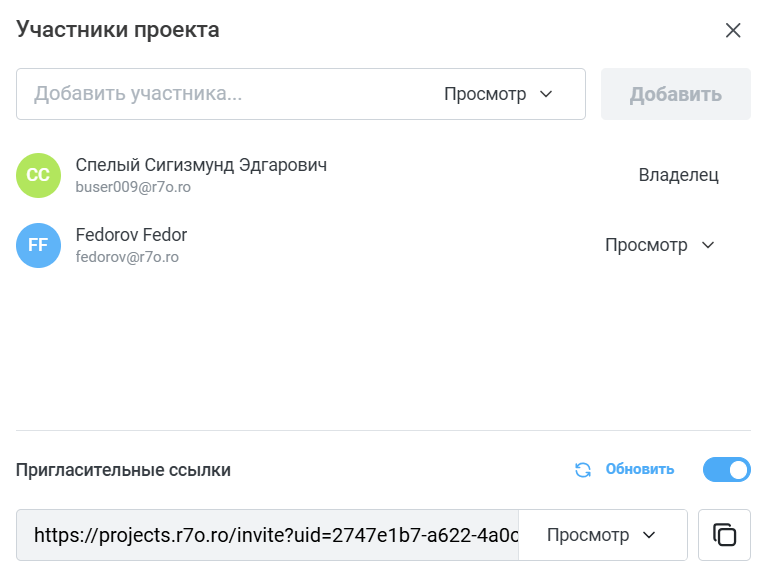Click the Обновить link text

point(640,469)
